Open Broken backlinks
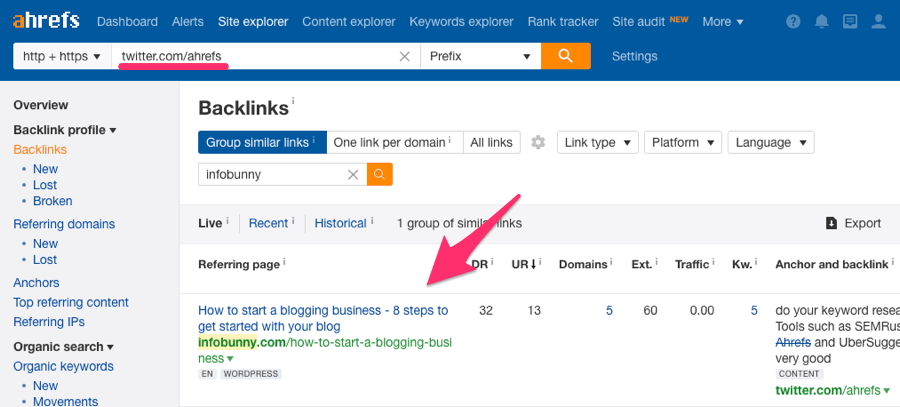 (x=53, y=201)
